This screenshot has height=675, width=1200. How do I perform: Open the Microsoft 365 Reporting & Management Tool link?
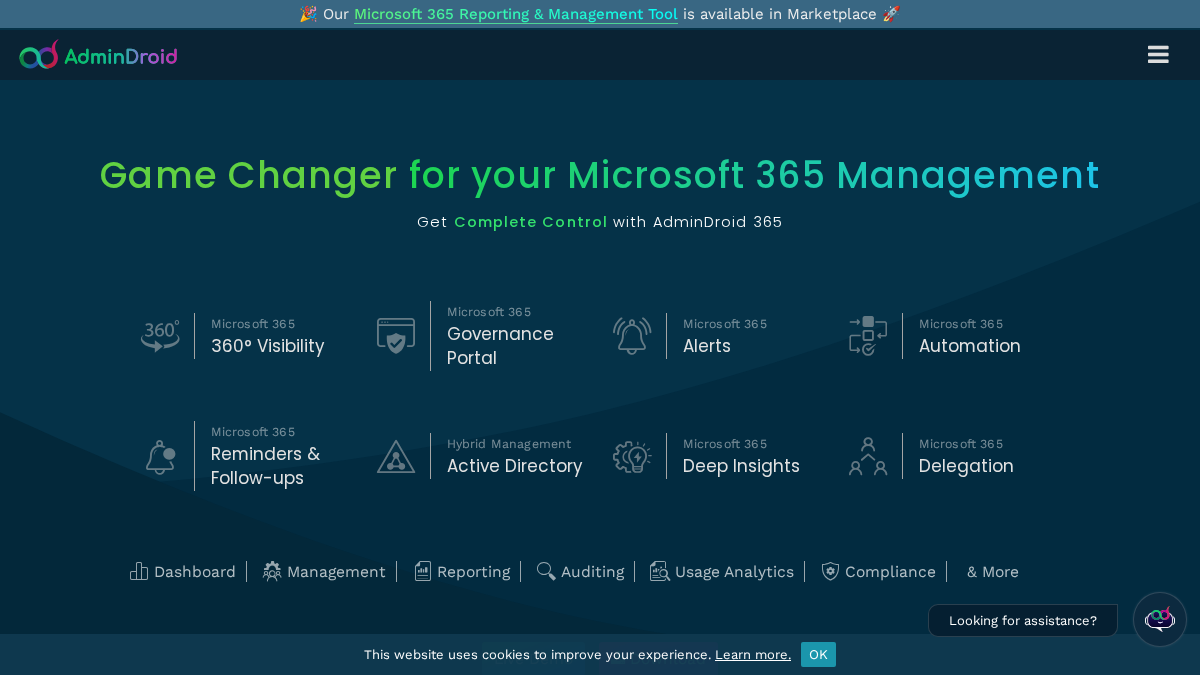(516, 14)
